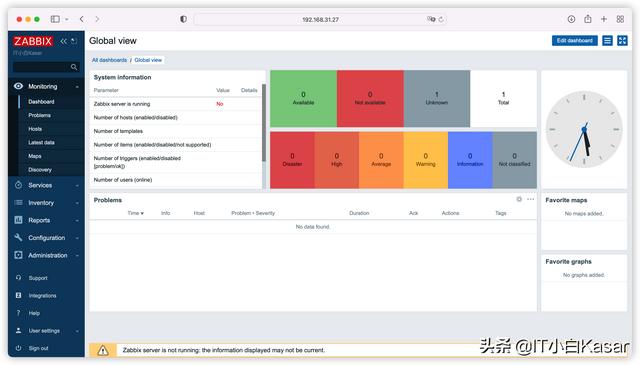The image size is (640, 365).
Task: Collapse sidebar with double-chevron icon
Action: pos(63,41)
